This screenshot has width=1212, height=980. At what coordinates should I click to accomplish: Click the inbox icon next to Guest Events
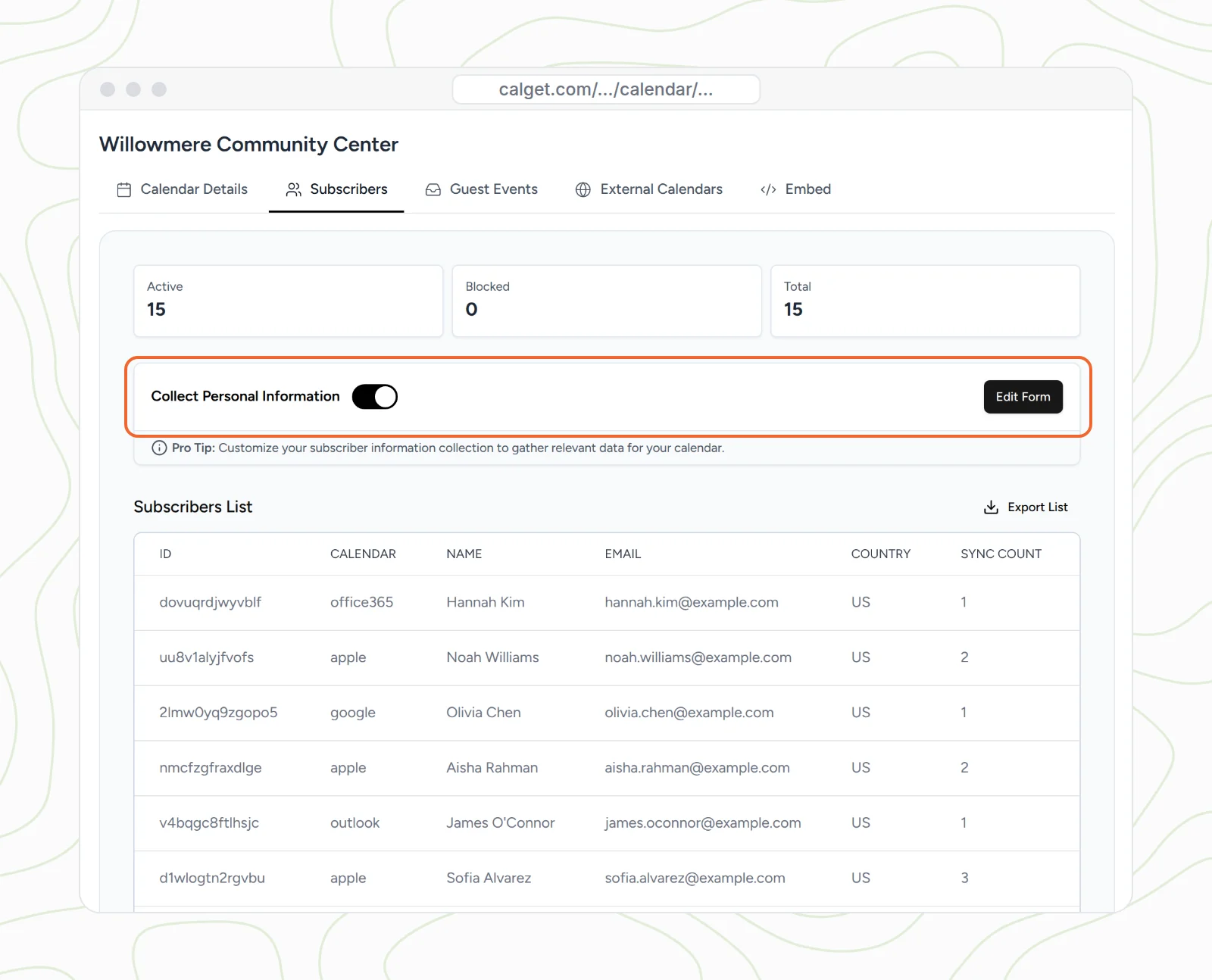coord(433,189)
